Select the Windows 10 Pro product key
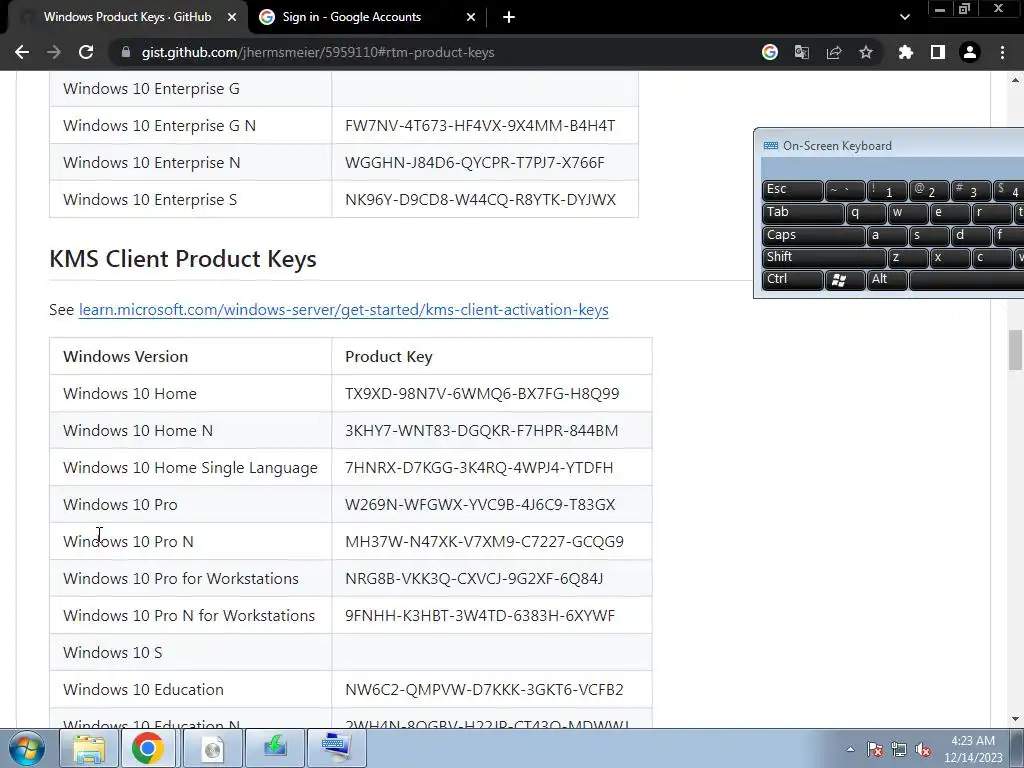This screenshot has height=768, width=1024. coord(480,504)
